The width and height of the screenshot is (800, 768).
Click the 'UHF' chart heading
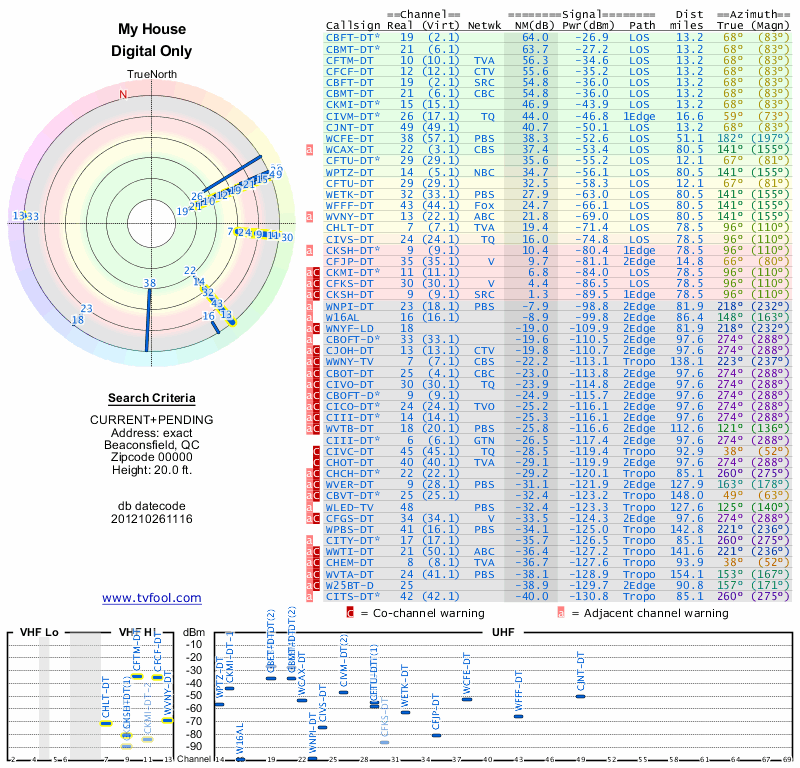503,633
